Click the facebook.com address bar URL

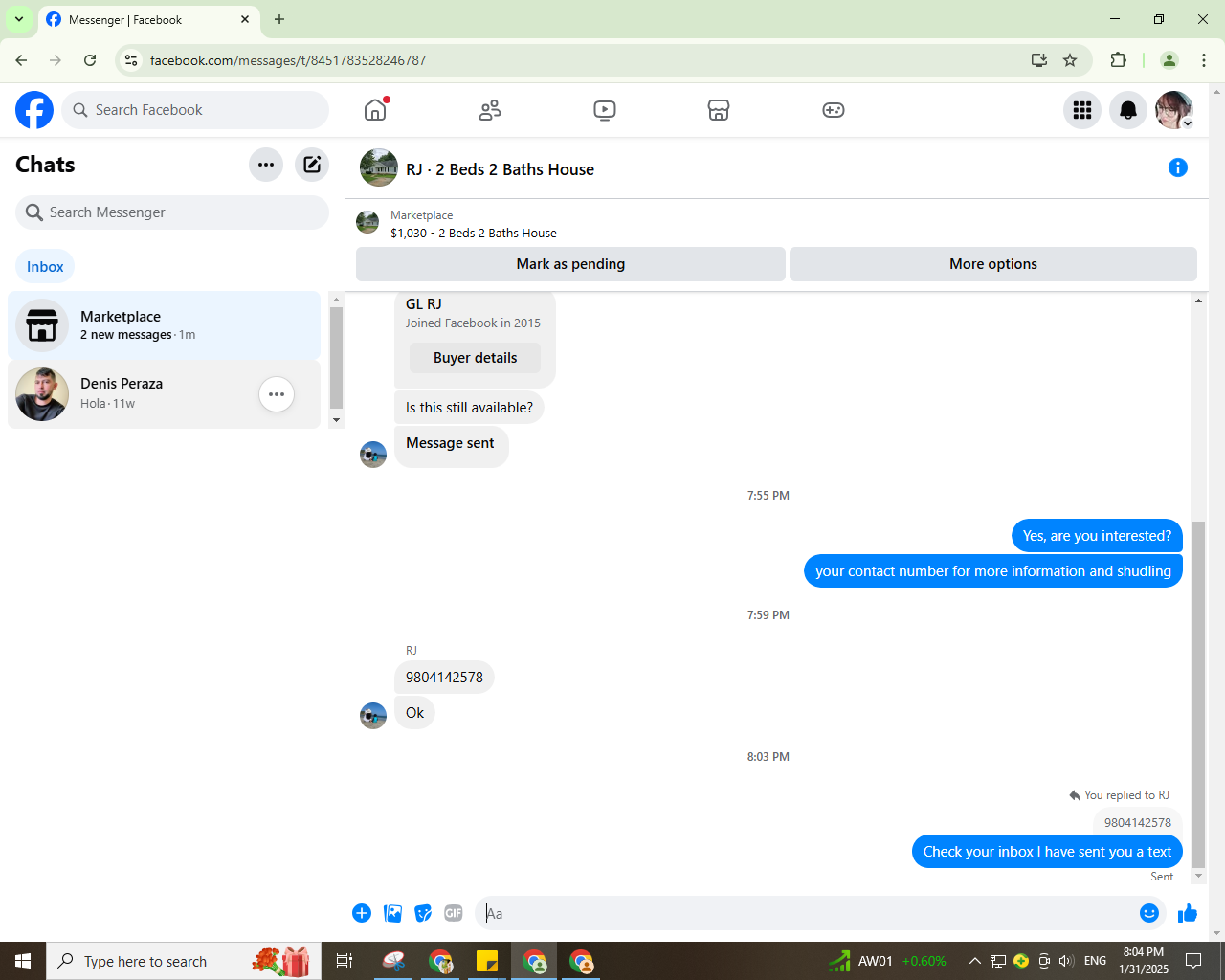pos(288,60)
